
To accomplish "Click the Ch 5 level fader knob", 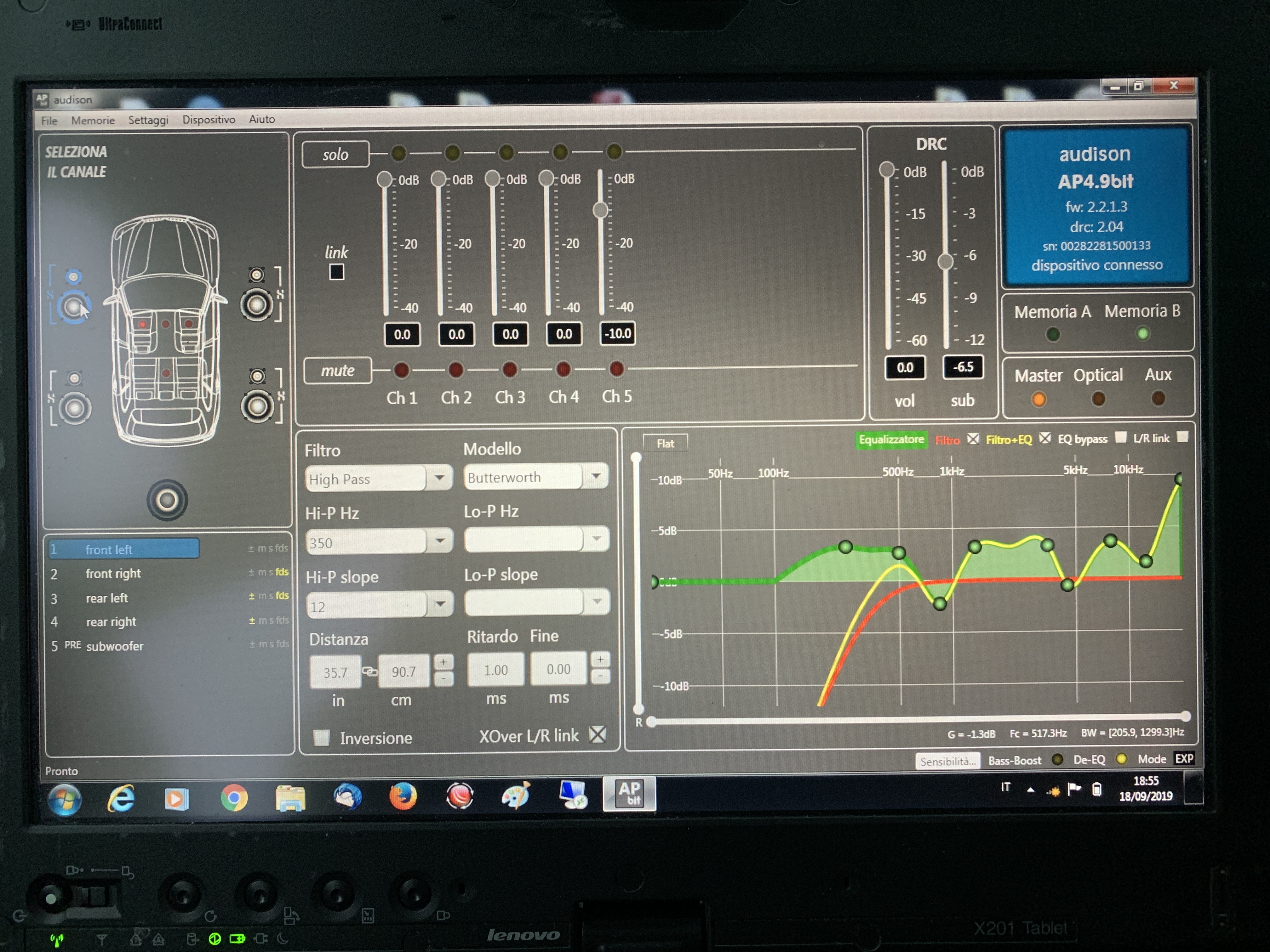I will (601, 210).
